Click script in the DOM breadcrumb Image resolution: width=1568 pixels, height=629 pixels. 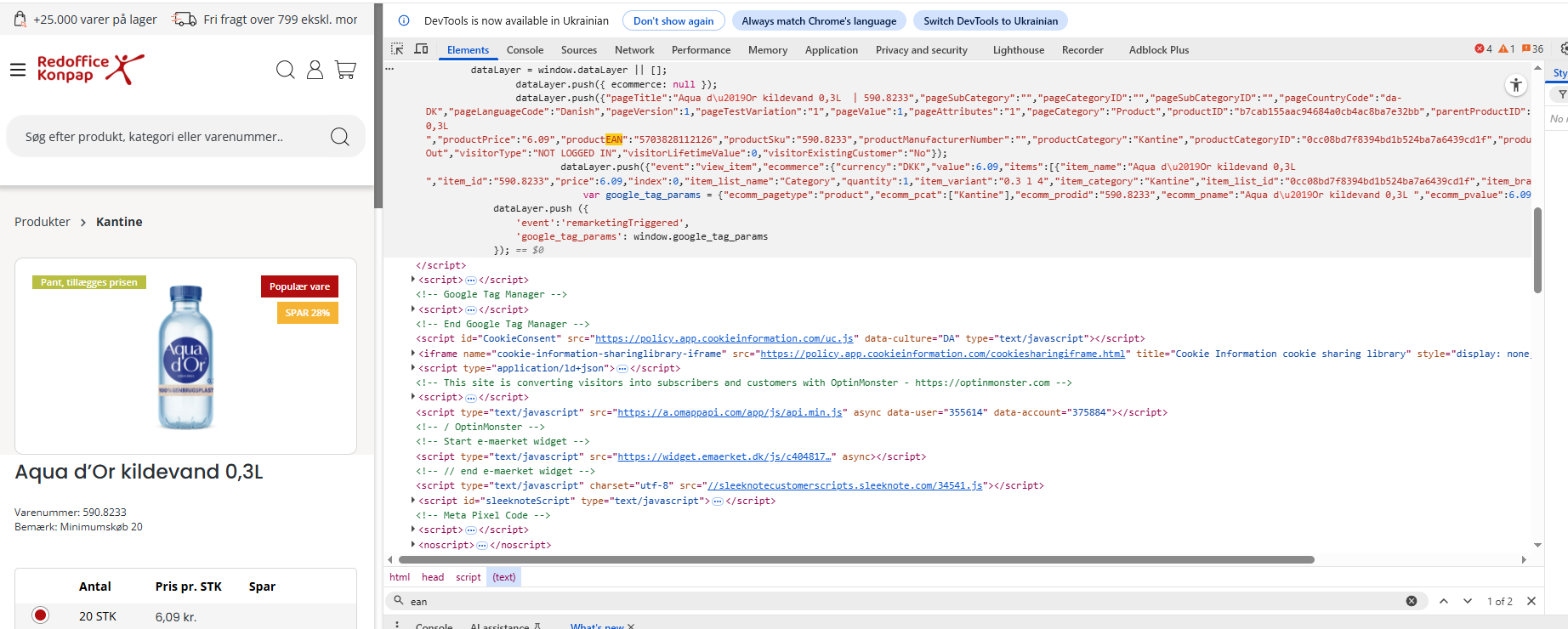coord(468,577)
